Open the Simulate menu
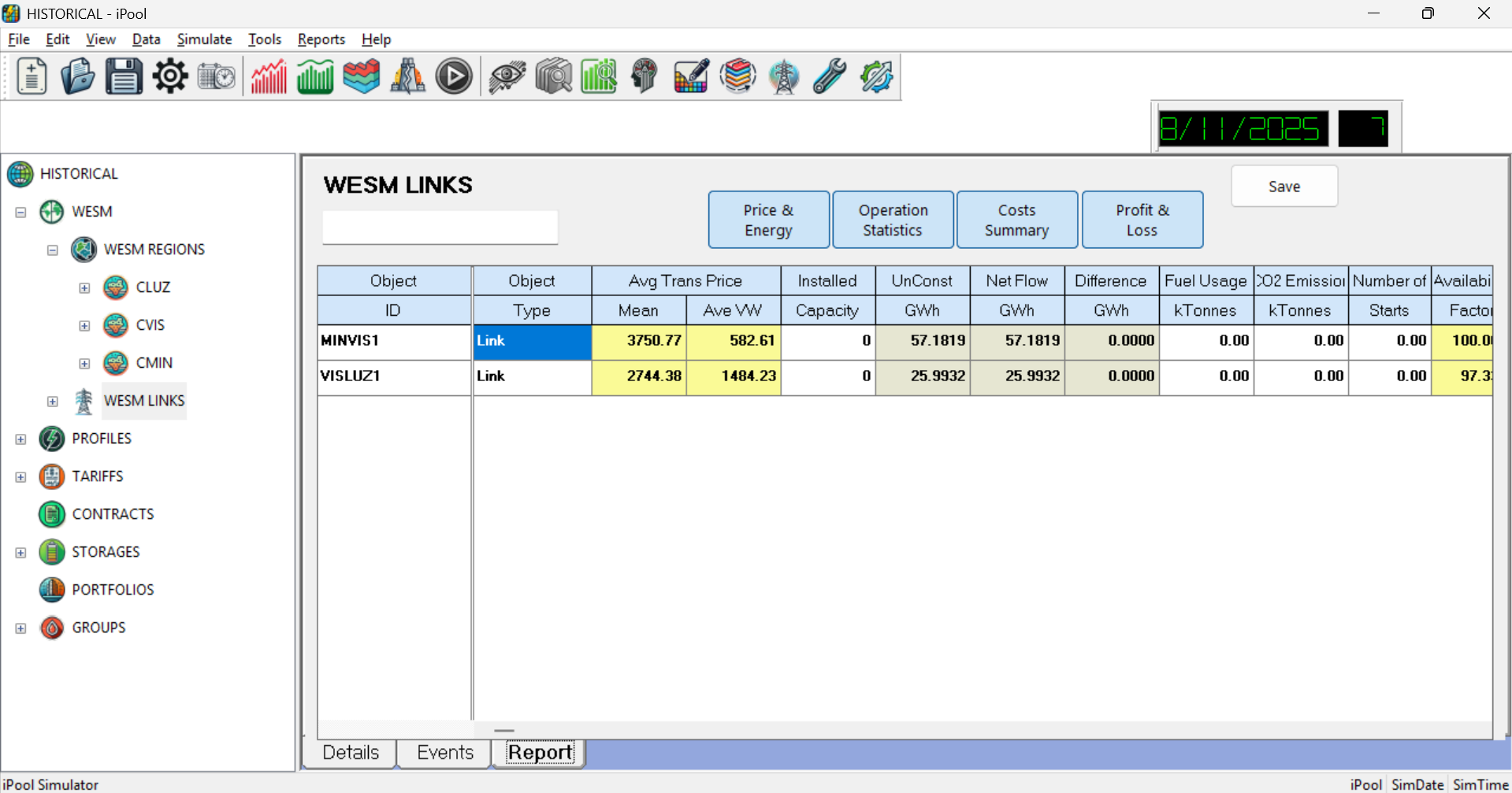Image resolution: width=1512 pixels, height=793 pixels. click(204, 39)
